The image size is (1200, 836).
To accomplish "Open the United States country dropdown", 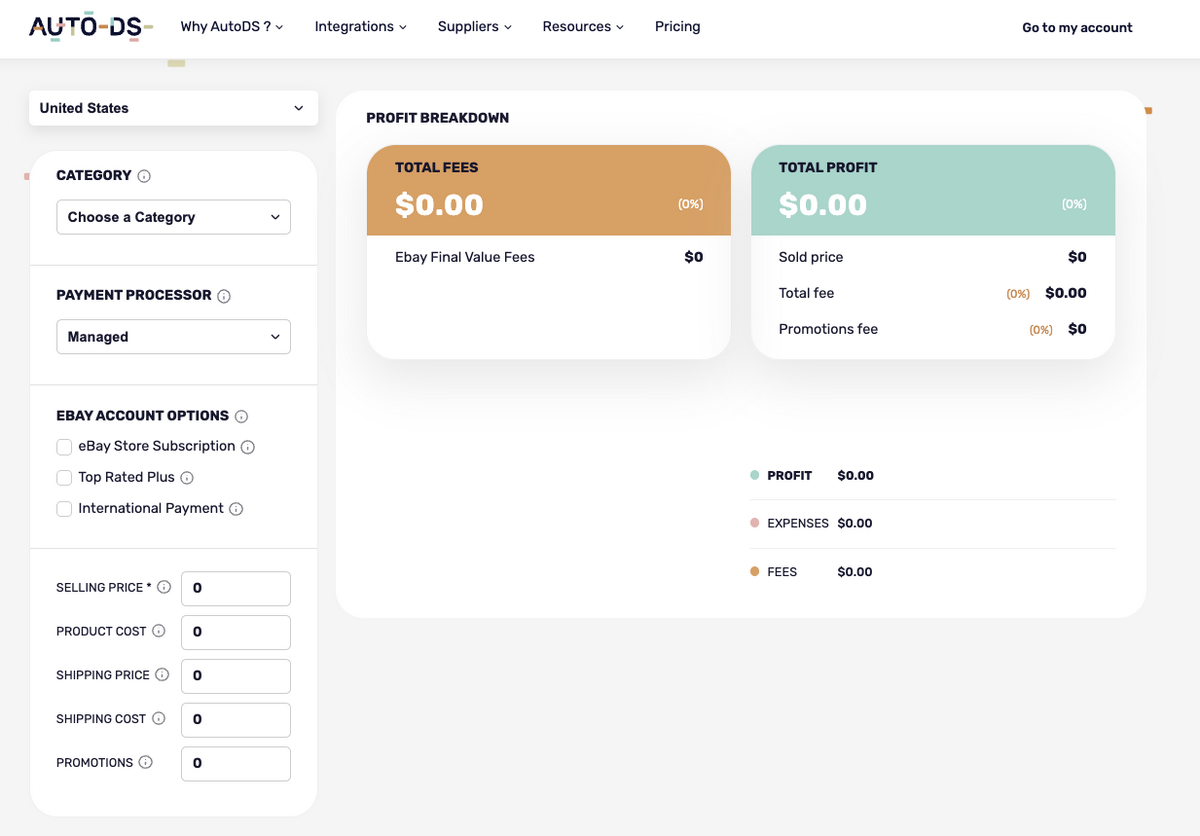I will (x=173, y=108).
